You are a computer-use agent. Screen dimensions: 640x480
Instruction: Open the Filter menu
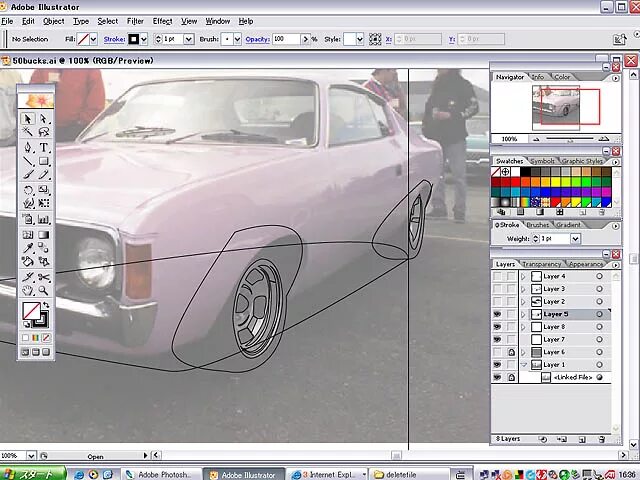(135, 21)
